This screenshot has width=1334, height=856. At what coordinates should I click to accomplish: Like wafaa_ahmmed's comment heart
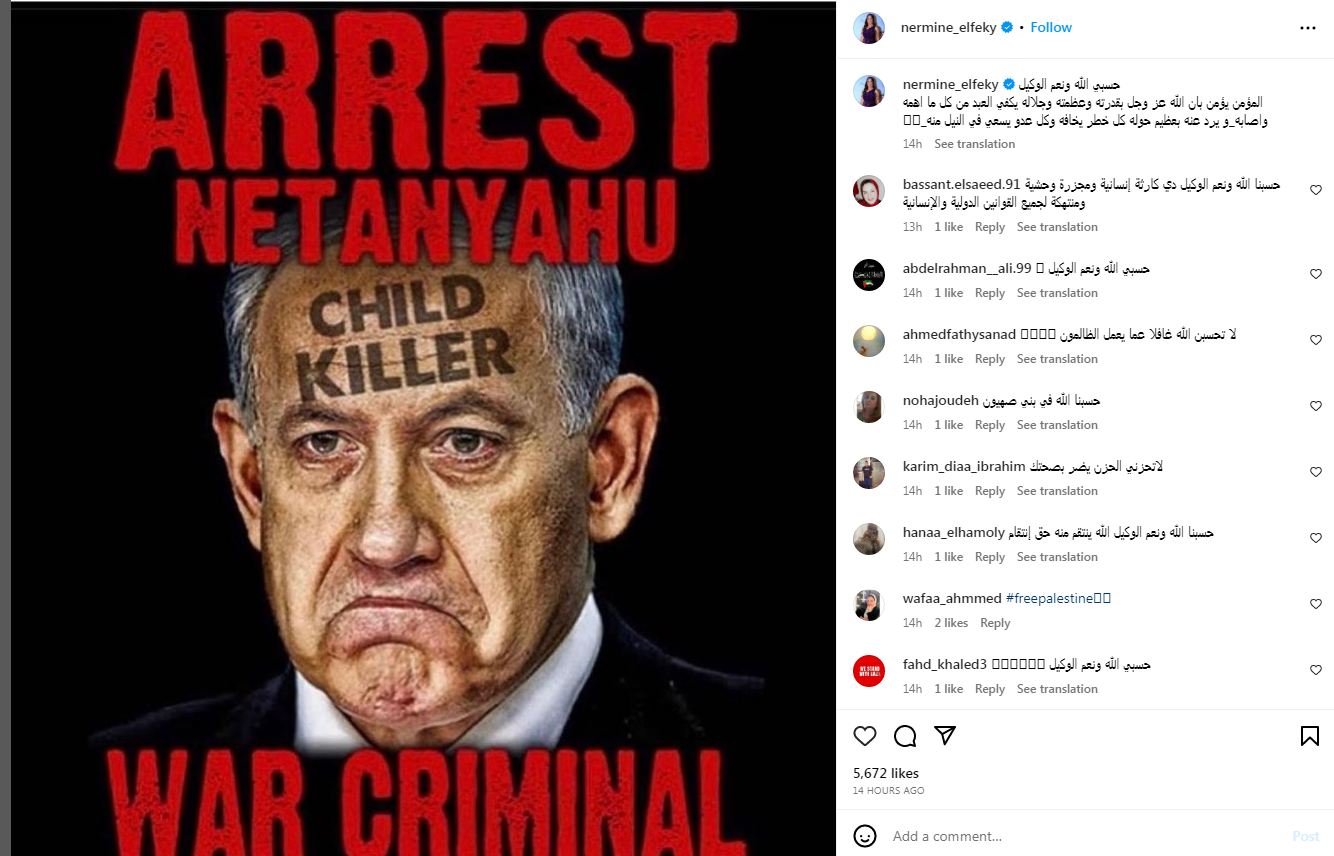click(x=1316, y=604)
